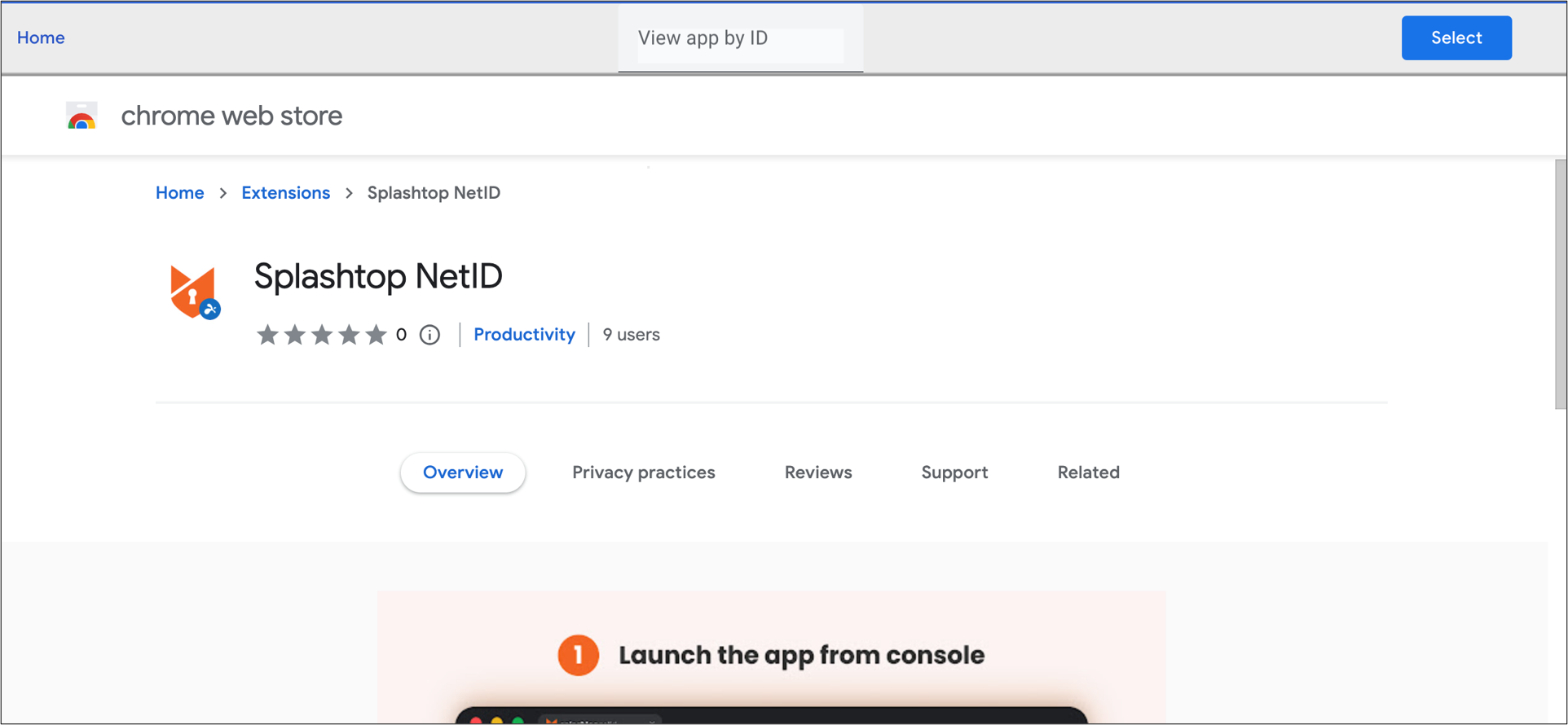Screen dimensions: 1568x725
Task: Open the Productivity category link
Action: (x=524, y=335)
